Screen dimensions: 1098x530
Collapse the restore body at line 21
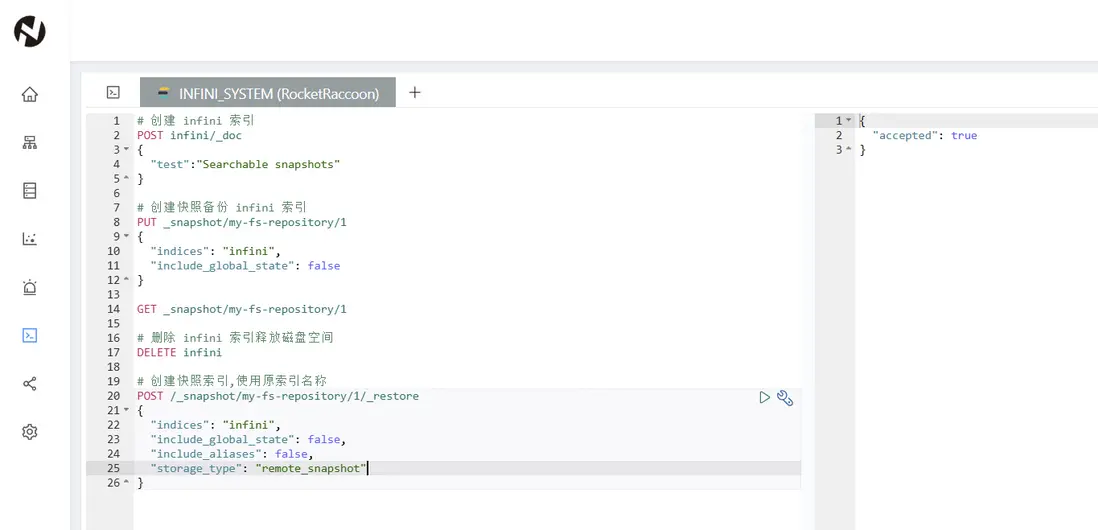126,411
